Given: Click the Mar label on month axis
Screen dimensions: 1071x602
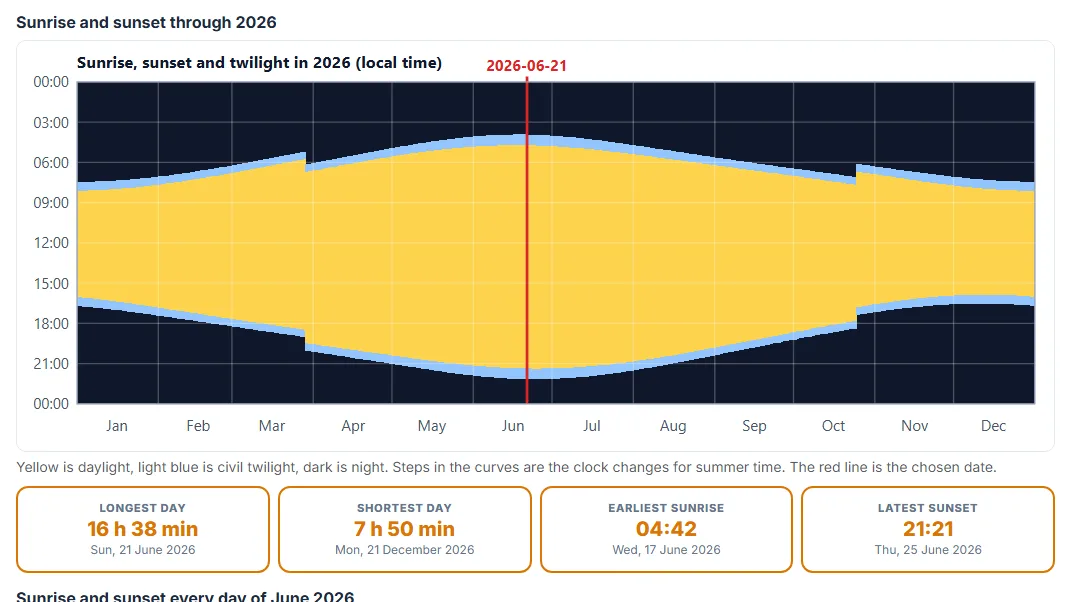Looking at the screenshot, I should point(272,426).
